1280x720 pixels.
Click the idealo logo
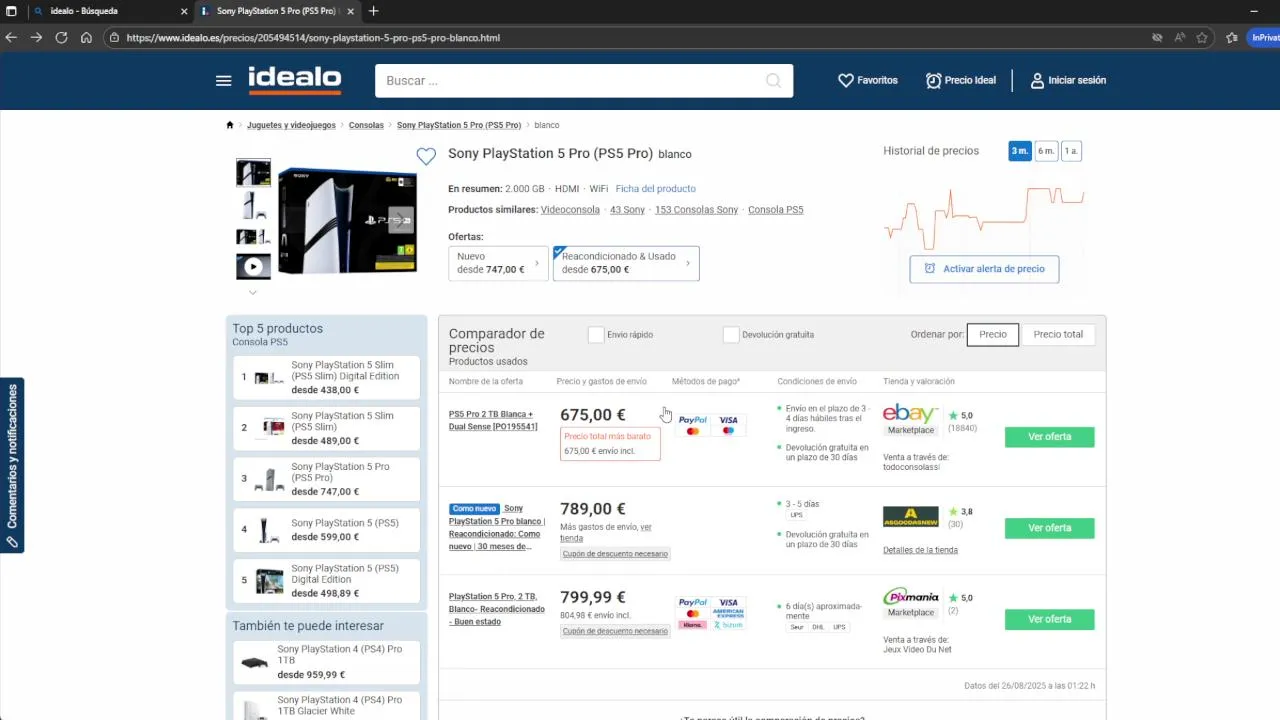coord(294,80)
